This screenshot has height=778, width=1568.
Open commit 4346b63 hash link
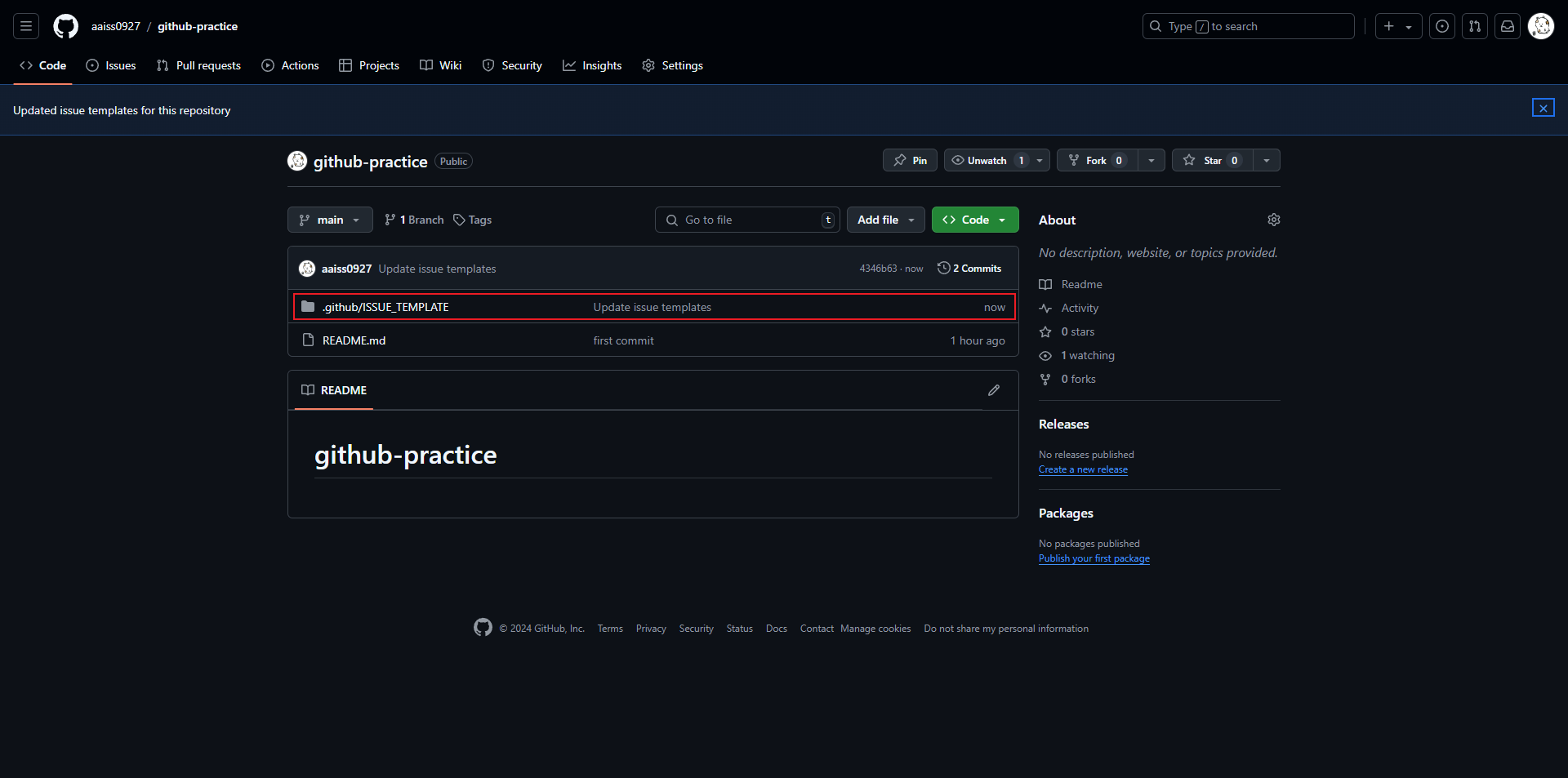click(x=878, y=269)
